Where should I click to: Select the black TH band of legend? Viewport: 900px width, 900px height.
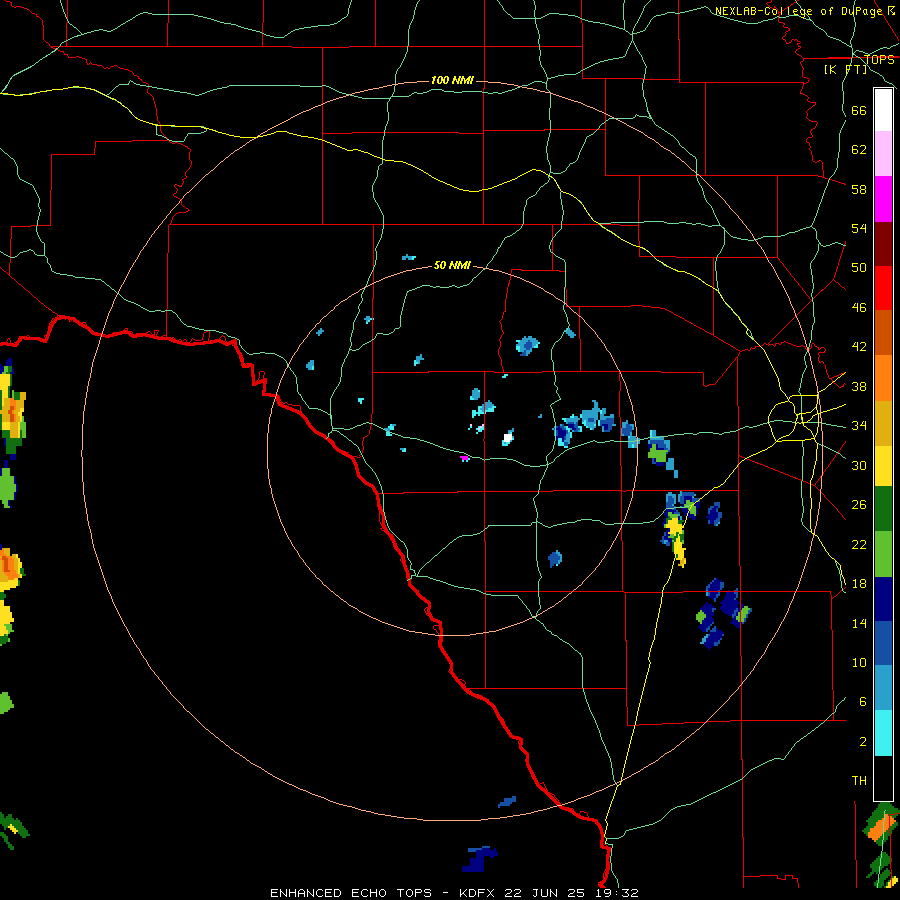[883, 778]
